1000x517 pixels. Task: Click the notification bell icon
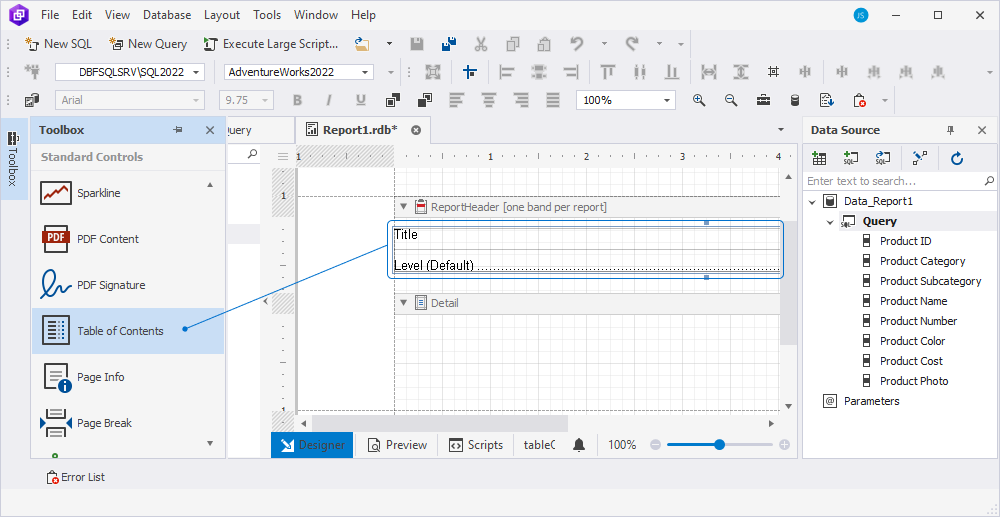point(579,445)
